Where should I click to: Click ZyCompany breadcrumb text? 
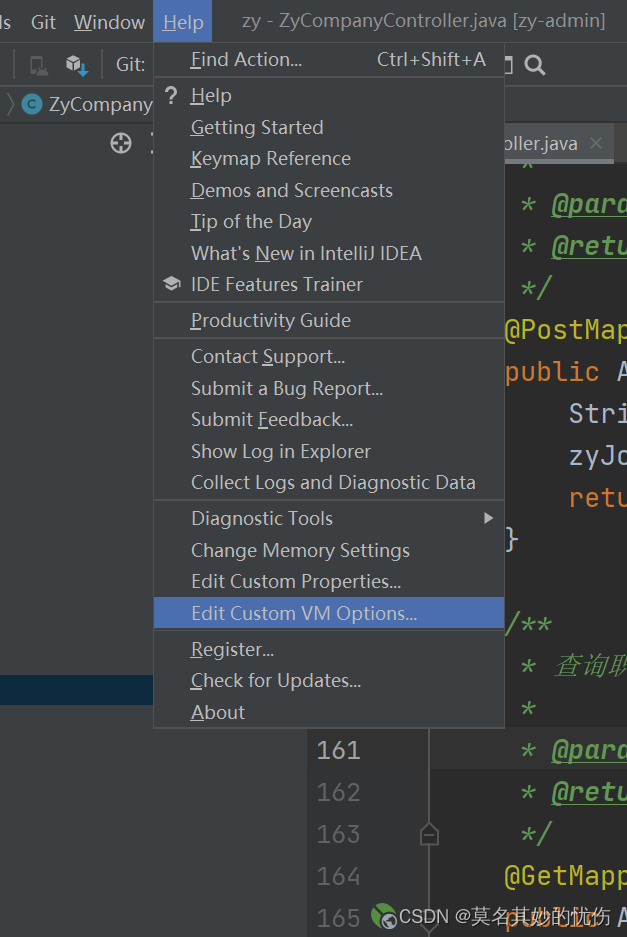tap(100, 104)
